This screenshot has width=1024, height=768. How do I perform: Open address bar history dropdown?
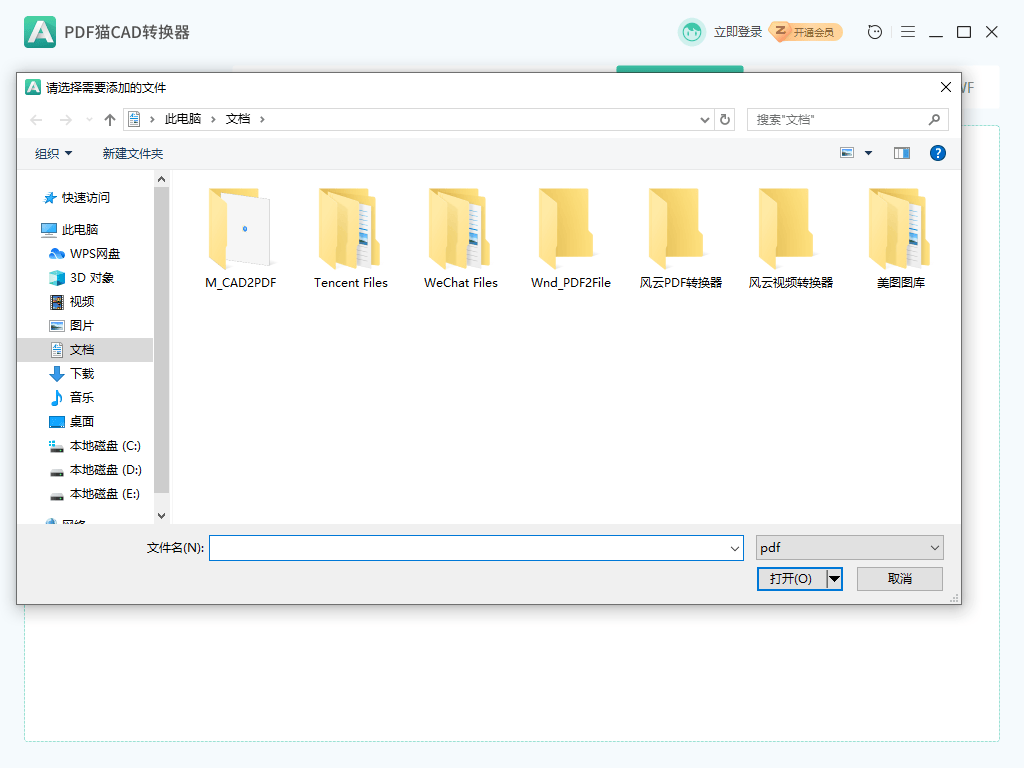click(705, 120)
